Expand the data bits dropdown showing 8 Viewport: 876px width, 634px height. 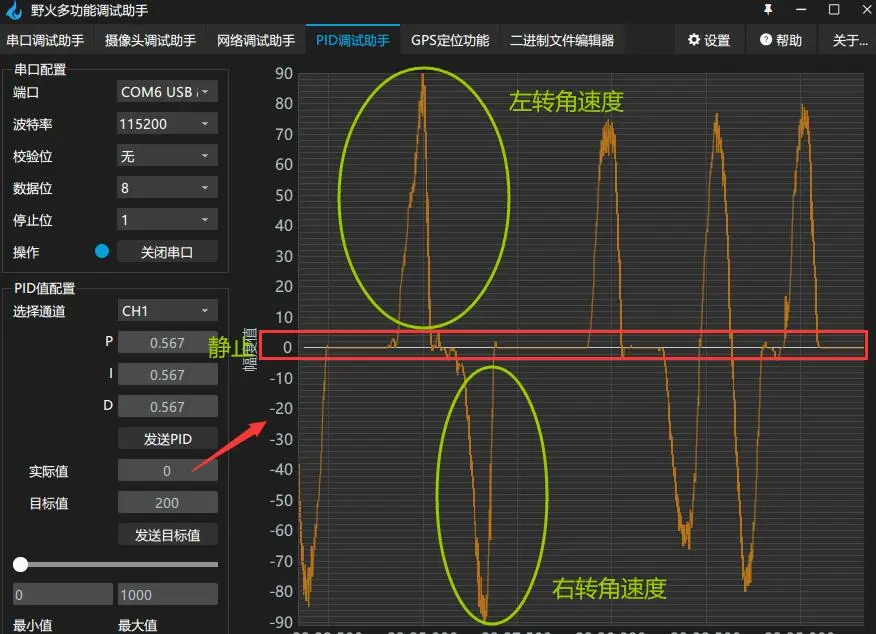[x=167, y=188]
